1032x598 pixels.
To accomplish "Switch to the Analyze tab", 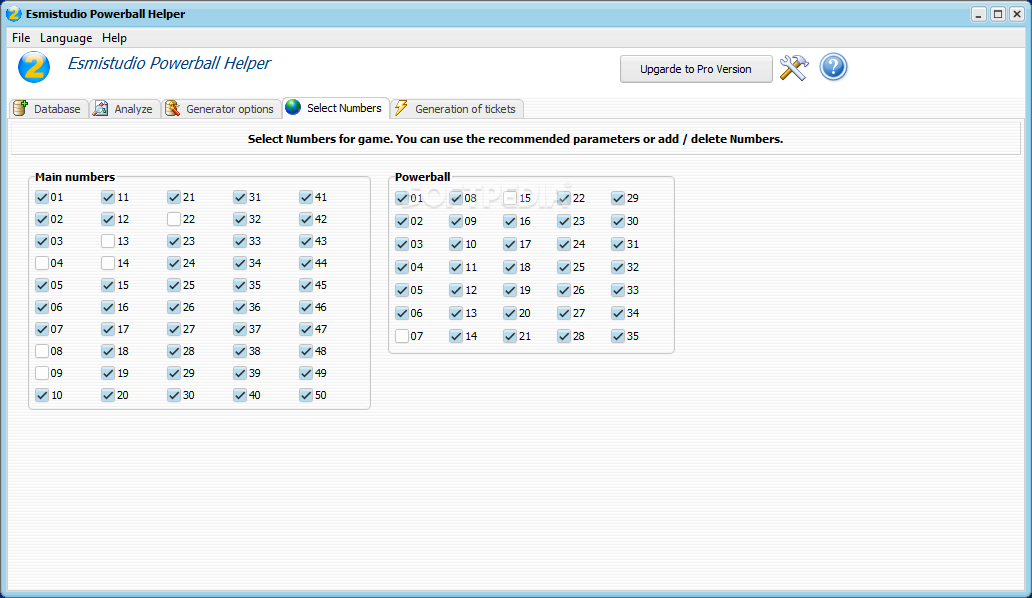I will click(x=124, y=109).
